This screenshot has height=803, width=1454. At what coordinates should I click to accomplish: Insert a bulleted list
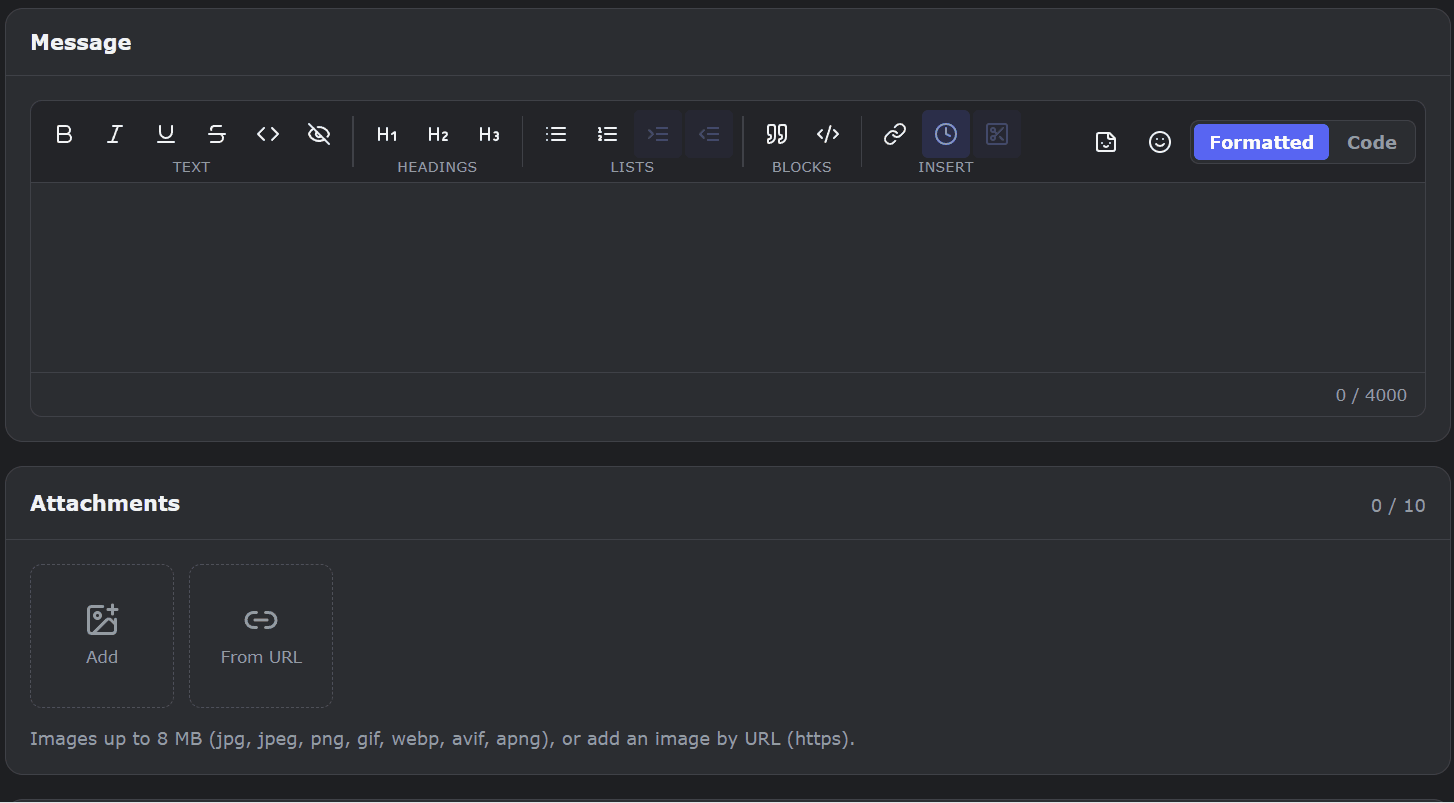[x=556, y=134]
